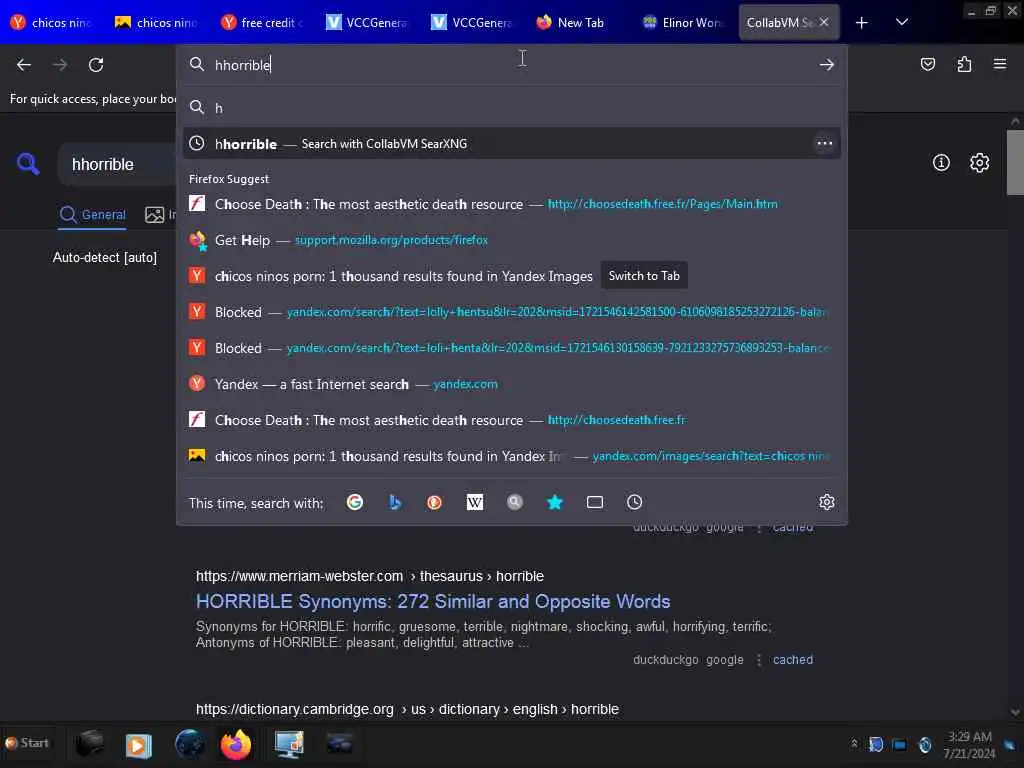Open Blocked loli yandex search suggestion
Viewport: 1024px width, 768px height.
pos(511,348)
